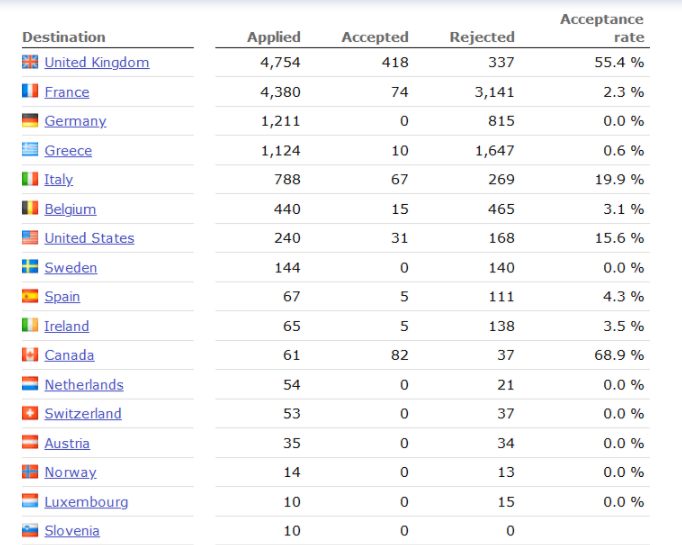The height and width of the screenshot is (545, 682).
Task: Select the 19.9 % acceptance rate
Action: [620, 180]
